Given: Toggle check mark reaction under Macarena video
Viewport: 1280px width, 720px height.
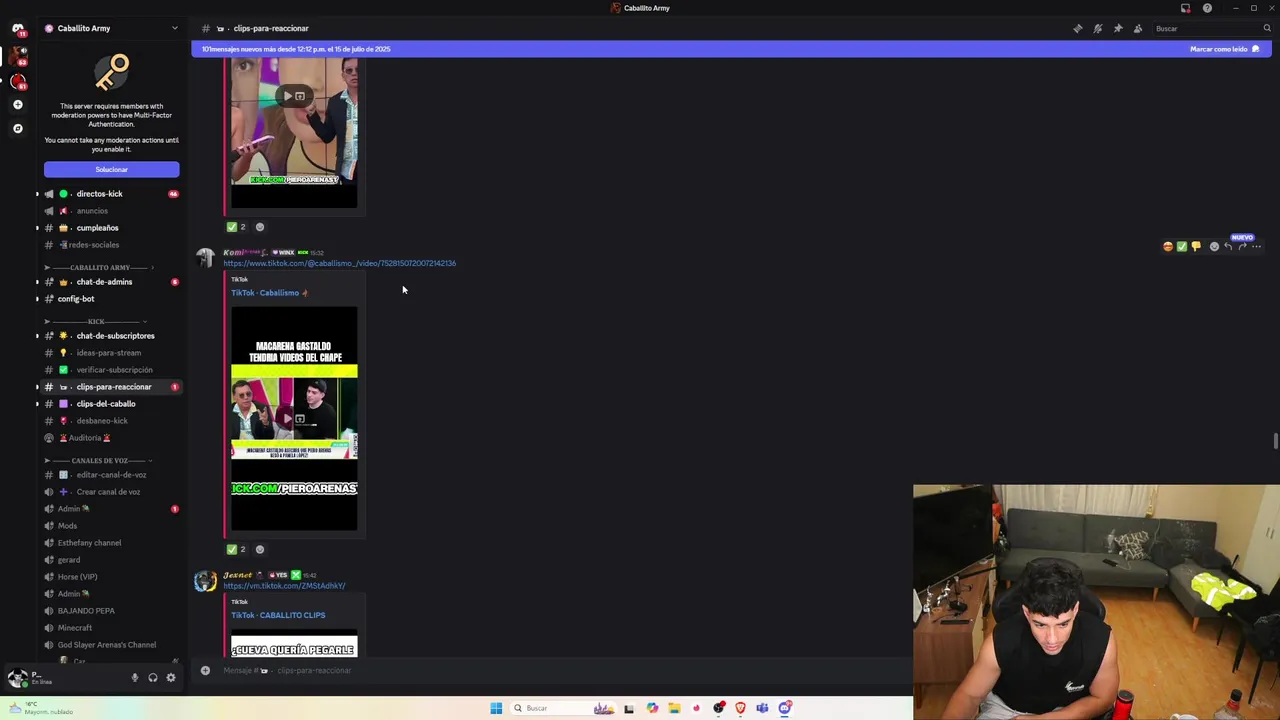Looking at the screenshot, I should coord(237,549).
